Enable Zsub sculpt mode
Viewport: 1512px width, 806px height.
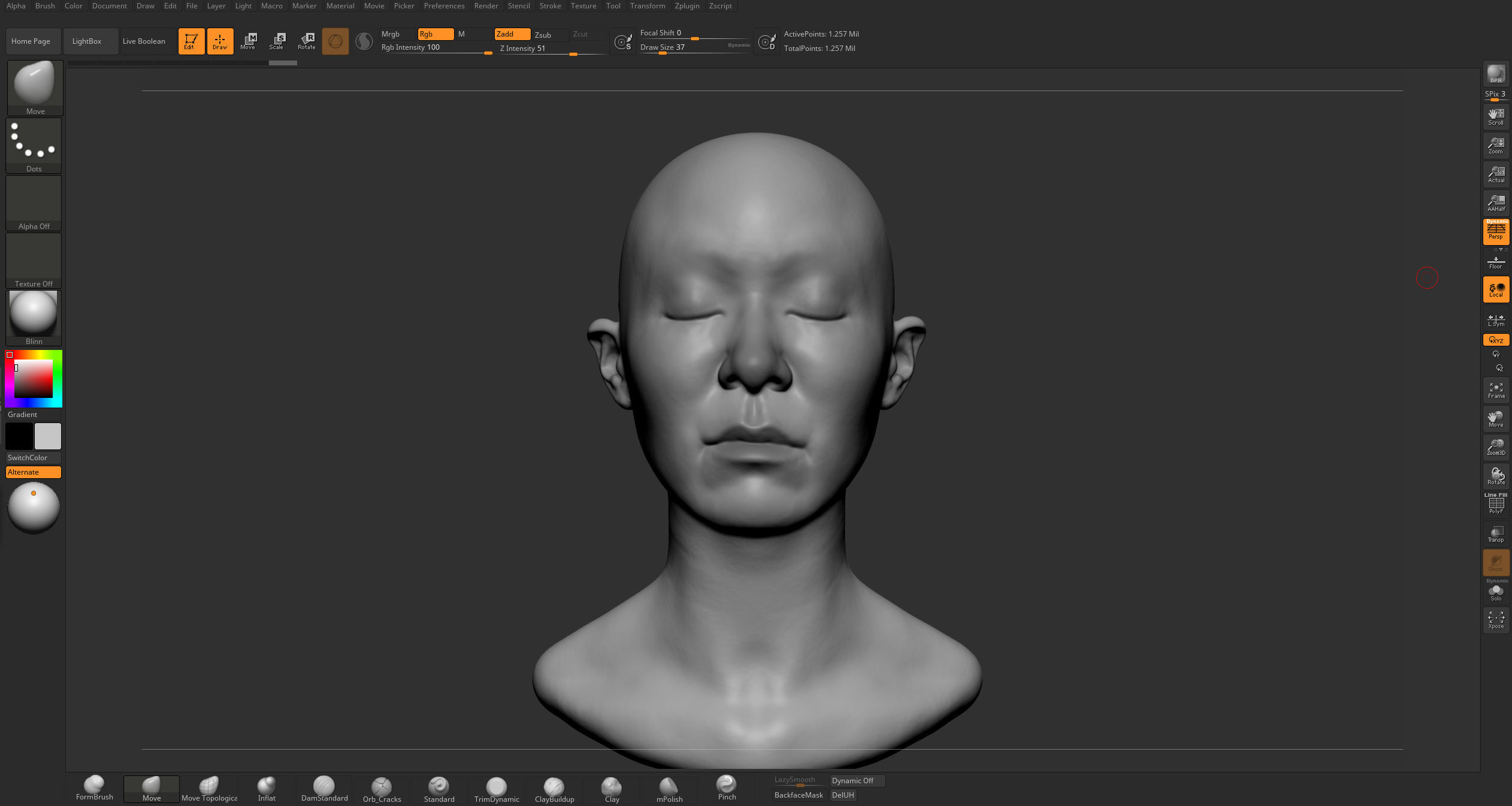click(x=551, y=35)
